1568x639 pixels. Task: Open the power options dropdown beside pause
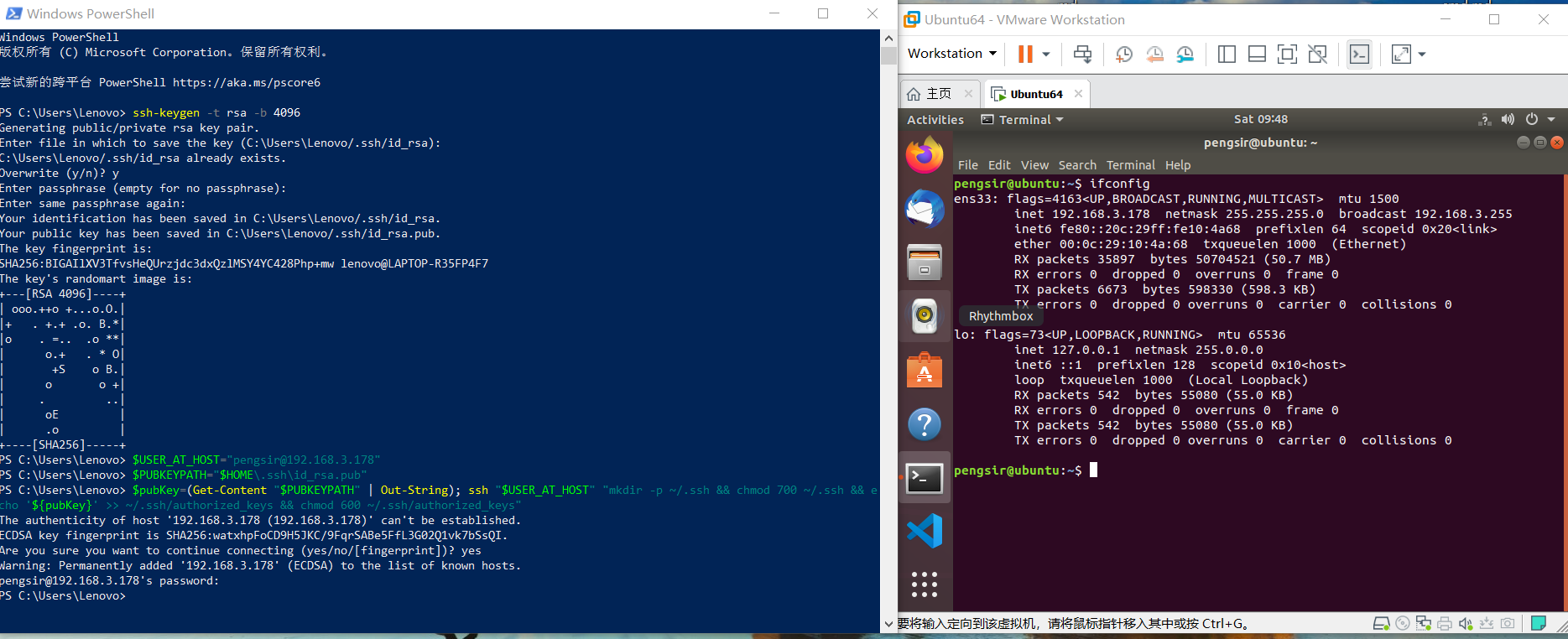(x=1046, y=54)
